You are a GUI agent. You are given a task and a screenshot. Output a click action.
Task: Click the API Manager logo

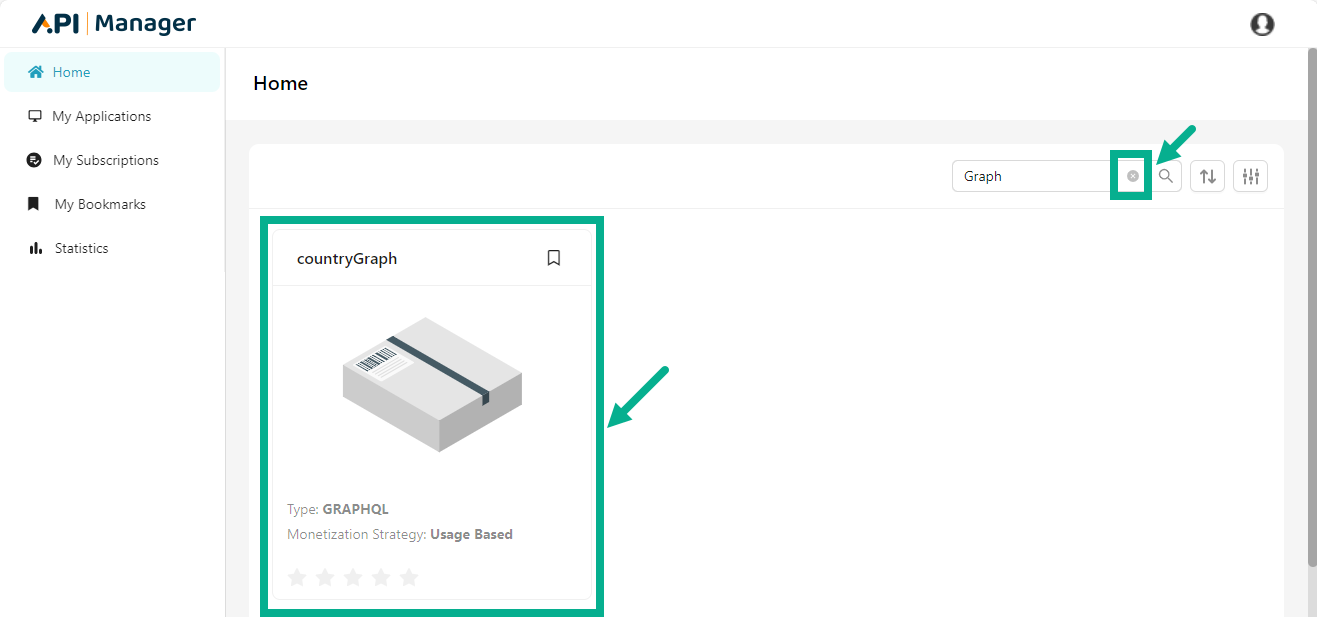[114, 24]
